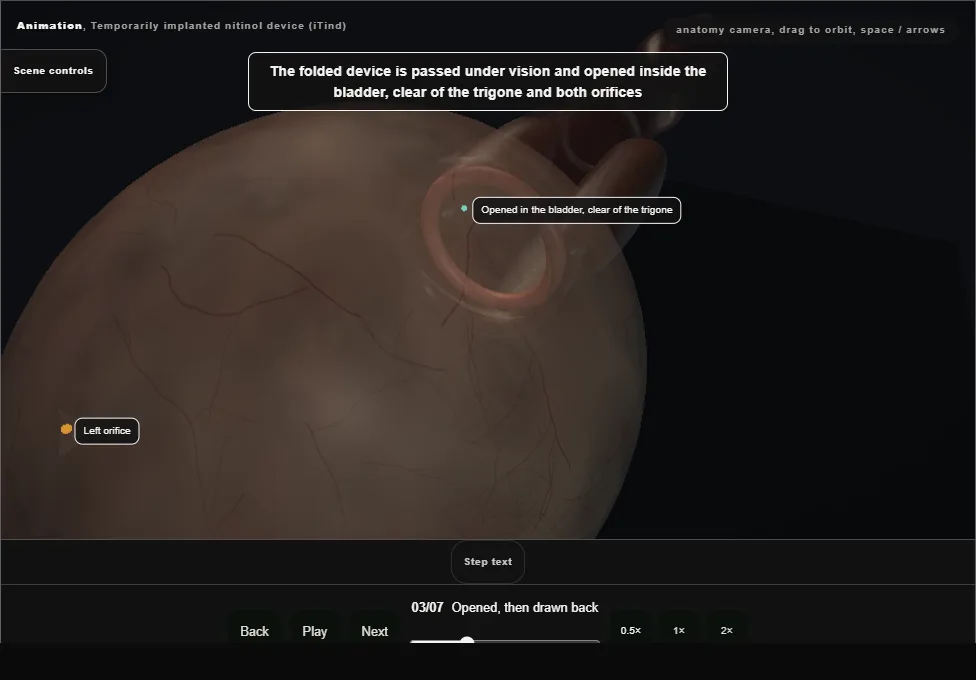Image resolution: width=976 pixels, height=680 pixels.
Task: Click the 'Animation, Temporarily implanted nitinol device' title
Action: coord(181,26)
